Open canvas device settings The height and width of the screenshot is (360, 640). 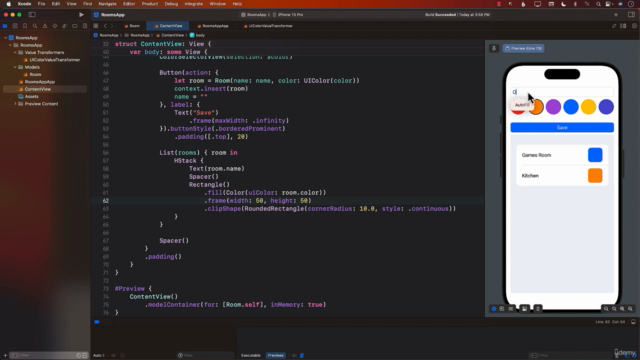pos(524,309)
